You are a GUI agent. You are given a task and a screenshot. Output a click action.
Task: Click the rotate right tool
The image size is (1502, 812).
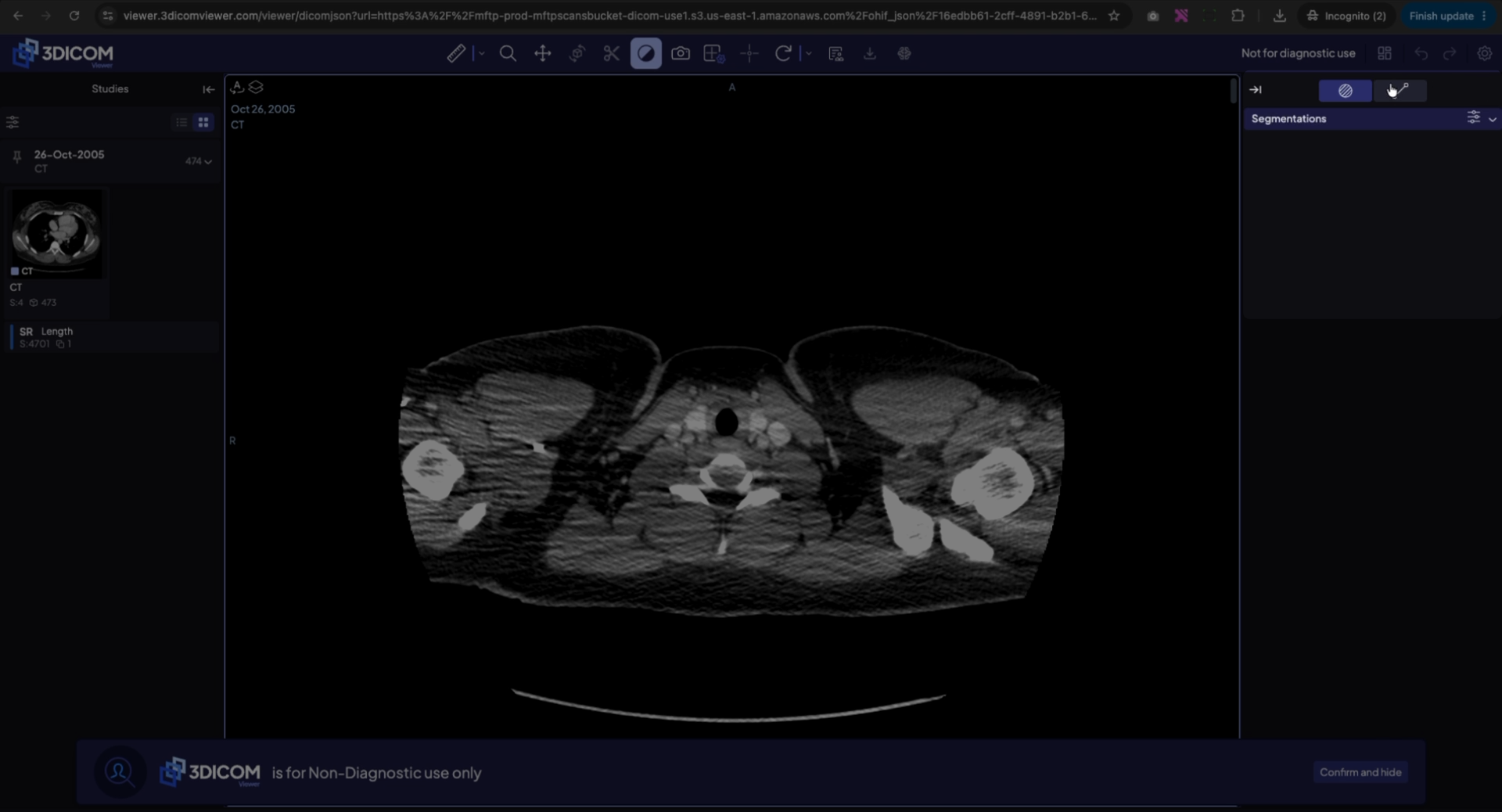click(783, 53)
